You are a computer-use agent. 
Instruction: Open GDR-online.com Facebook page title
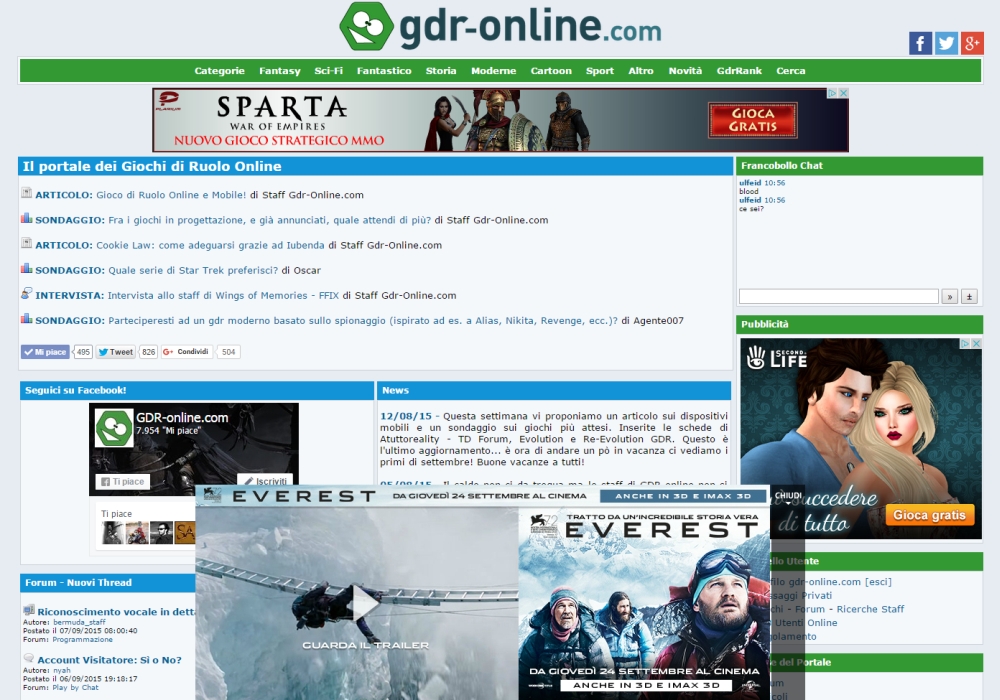[182, 418]
